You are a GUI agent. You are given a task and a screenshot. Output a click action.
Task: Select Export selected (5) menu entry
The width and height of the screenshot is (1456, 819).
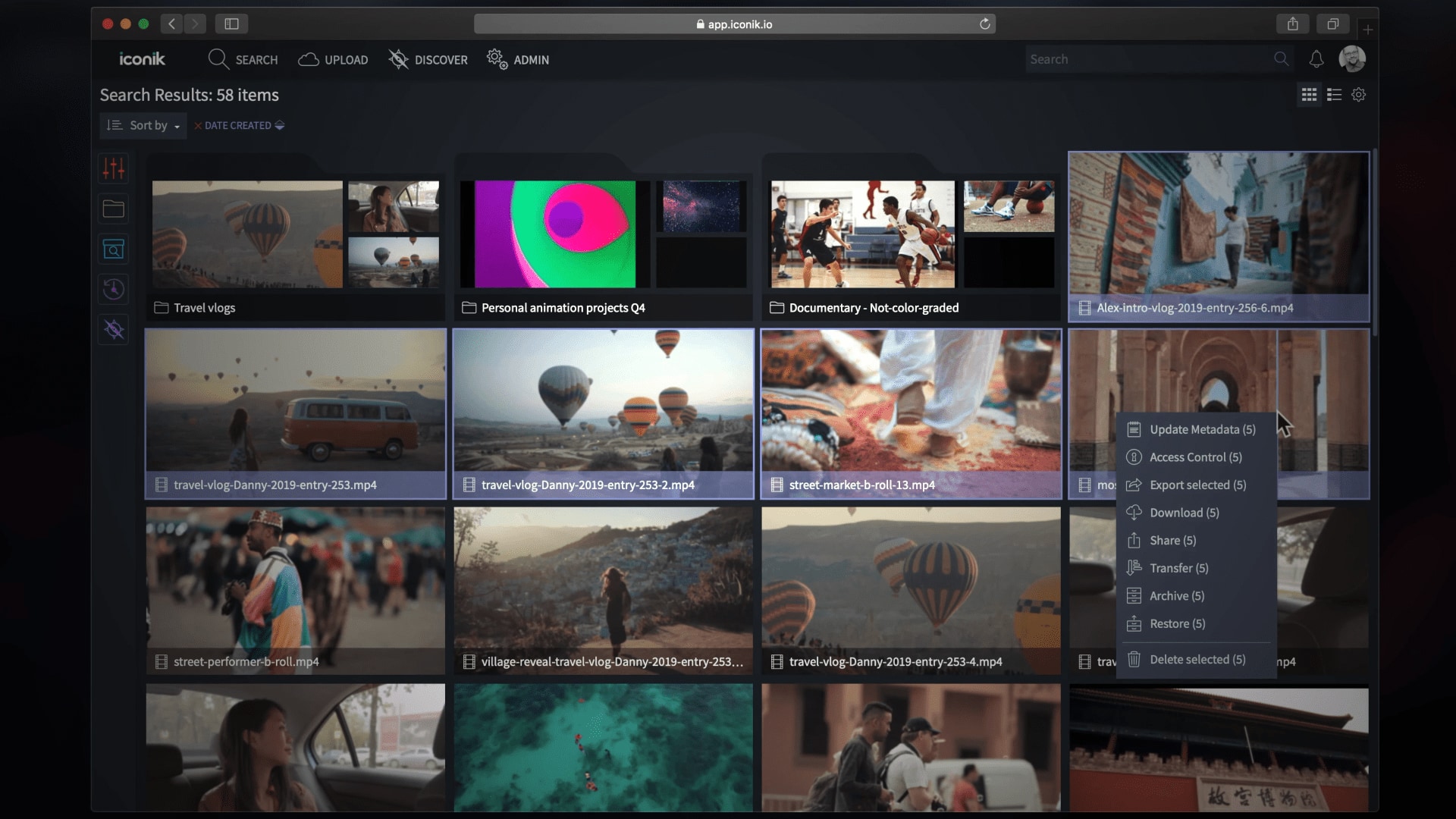1197,485
